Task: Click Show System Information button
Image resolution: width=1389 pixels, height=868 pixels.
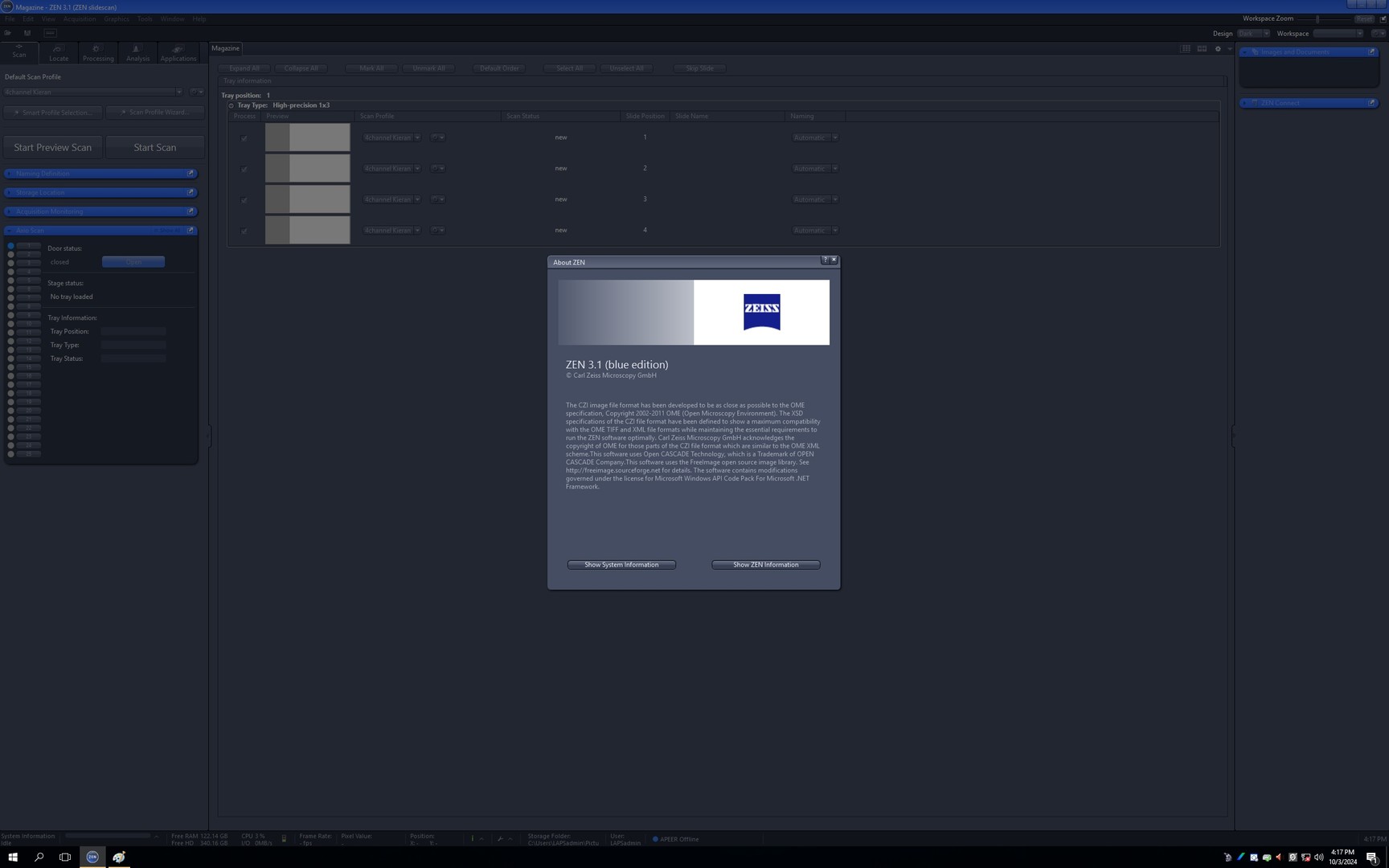Action: click(x=621, y=565)
